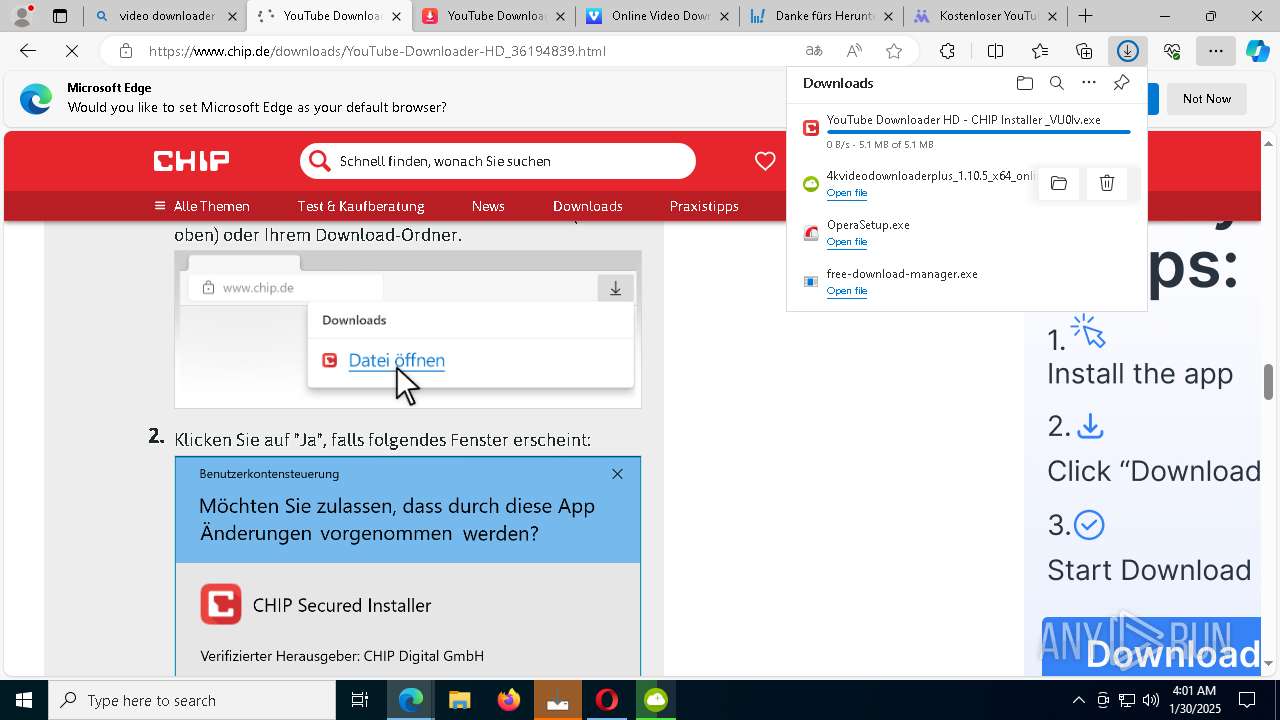The width and height of the screenshot is (1280, 720).
Task: Show 4kvideodownloaderplus file in folder
Action: (1059, 183)
